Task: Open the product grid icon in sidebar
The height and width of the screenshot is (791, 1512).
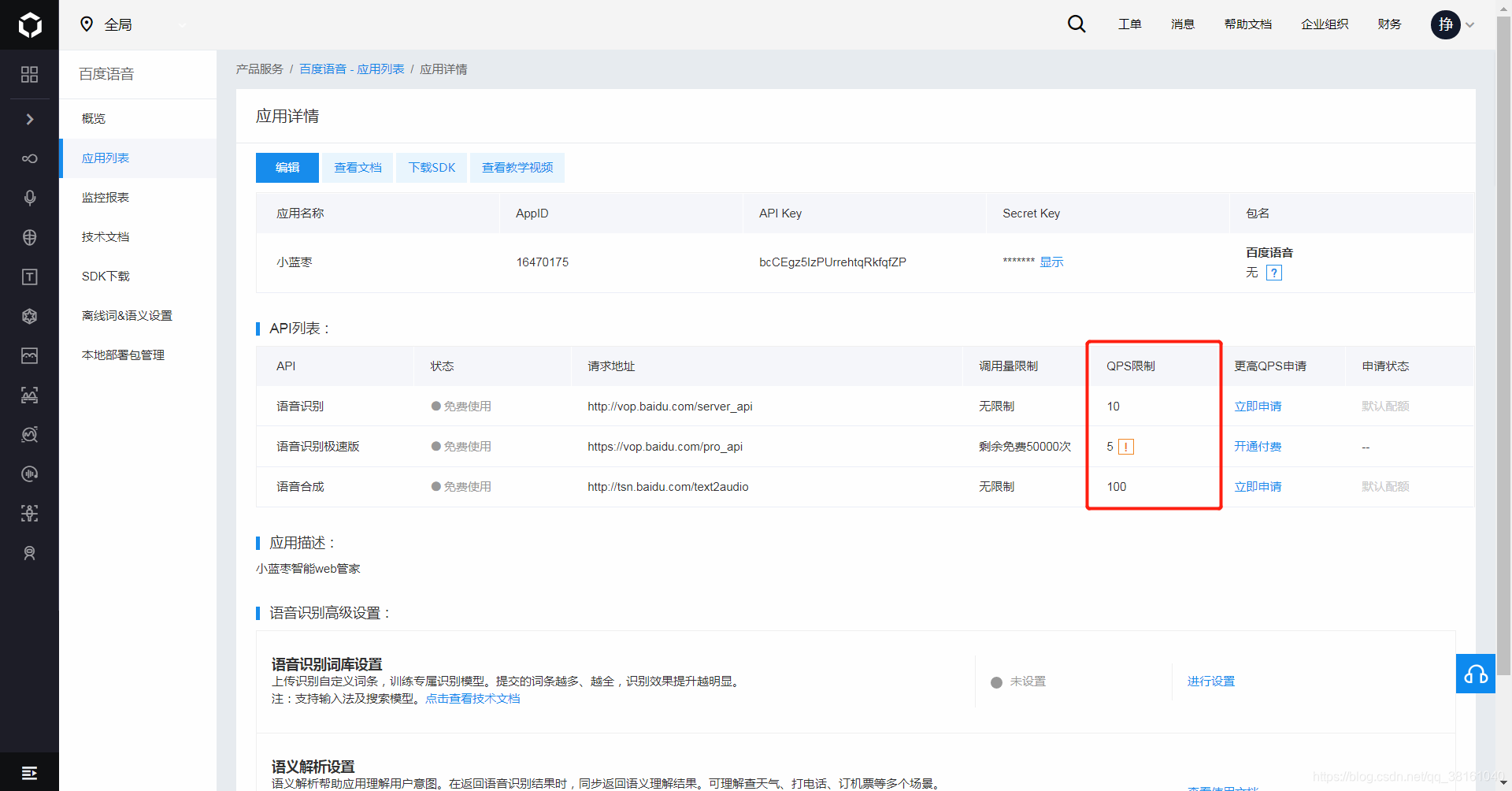Action: [29, 74]
